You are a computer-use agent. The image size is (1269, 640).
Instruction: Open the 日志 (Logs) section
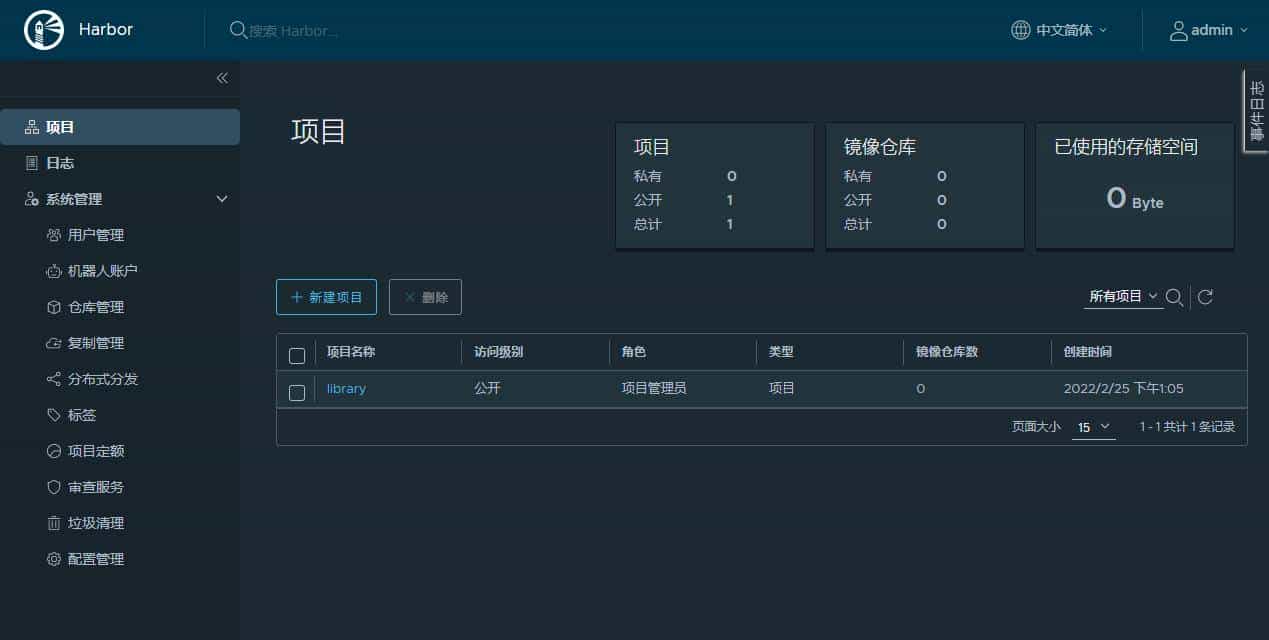coord(32,162)
